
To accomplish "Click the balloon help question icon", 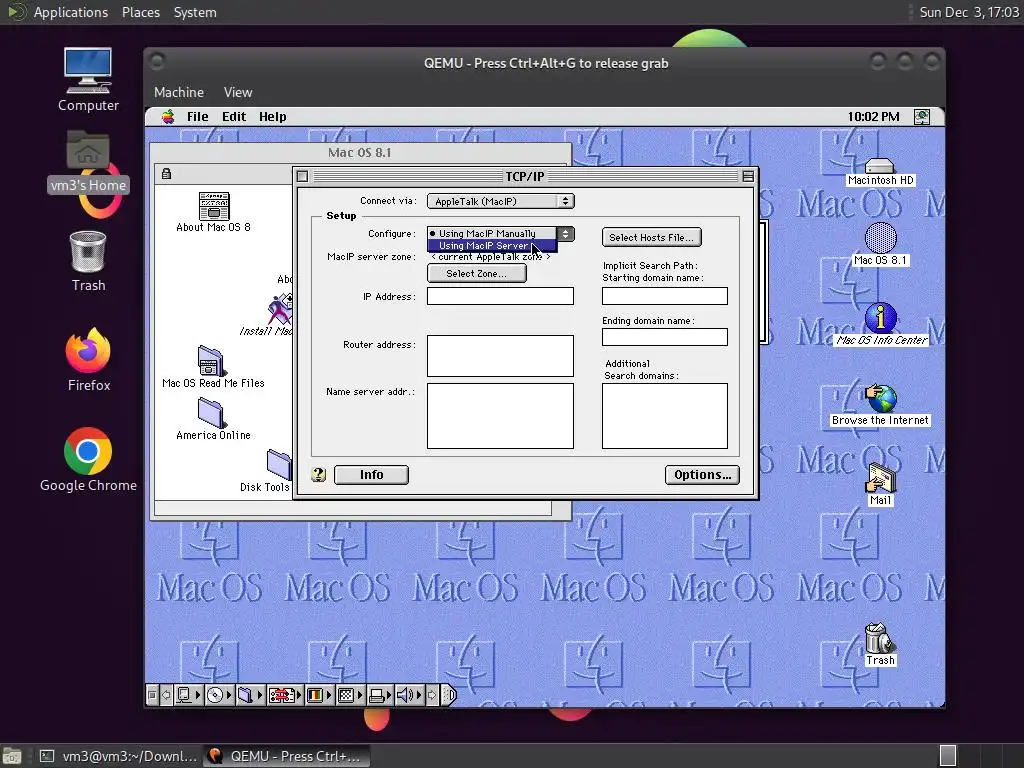I will 319,475.
